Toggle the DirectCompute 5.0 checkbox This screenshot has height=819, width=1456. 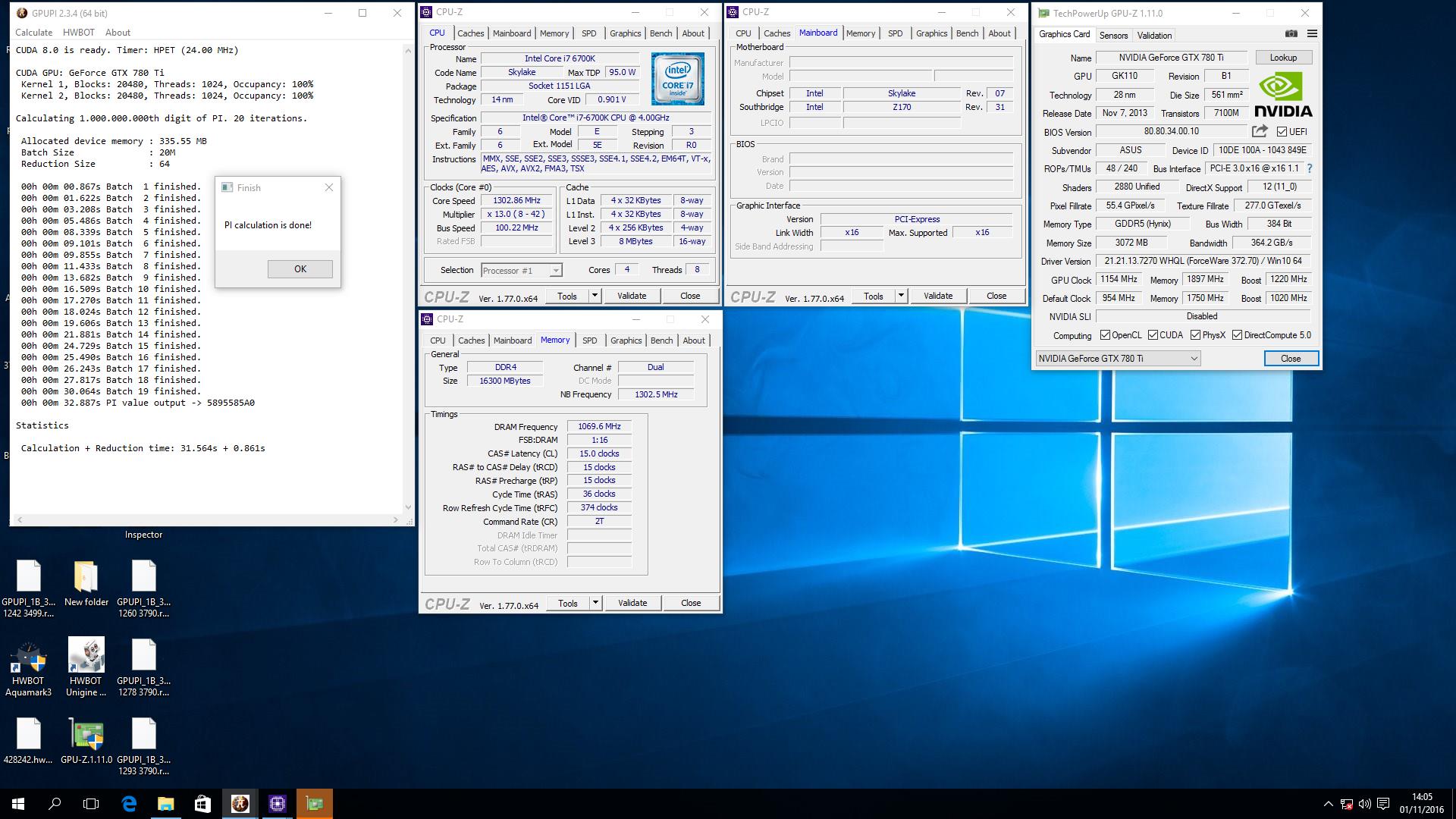pos(1237,335)
